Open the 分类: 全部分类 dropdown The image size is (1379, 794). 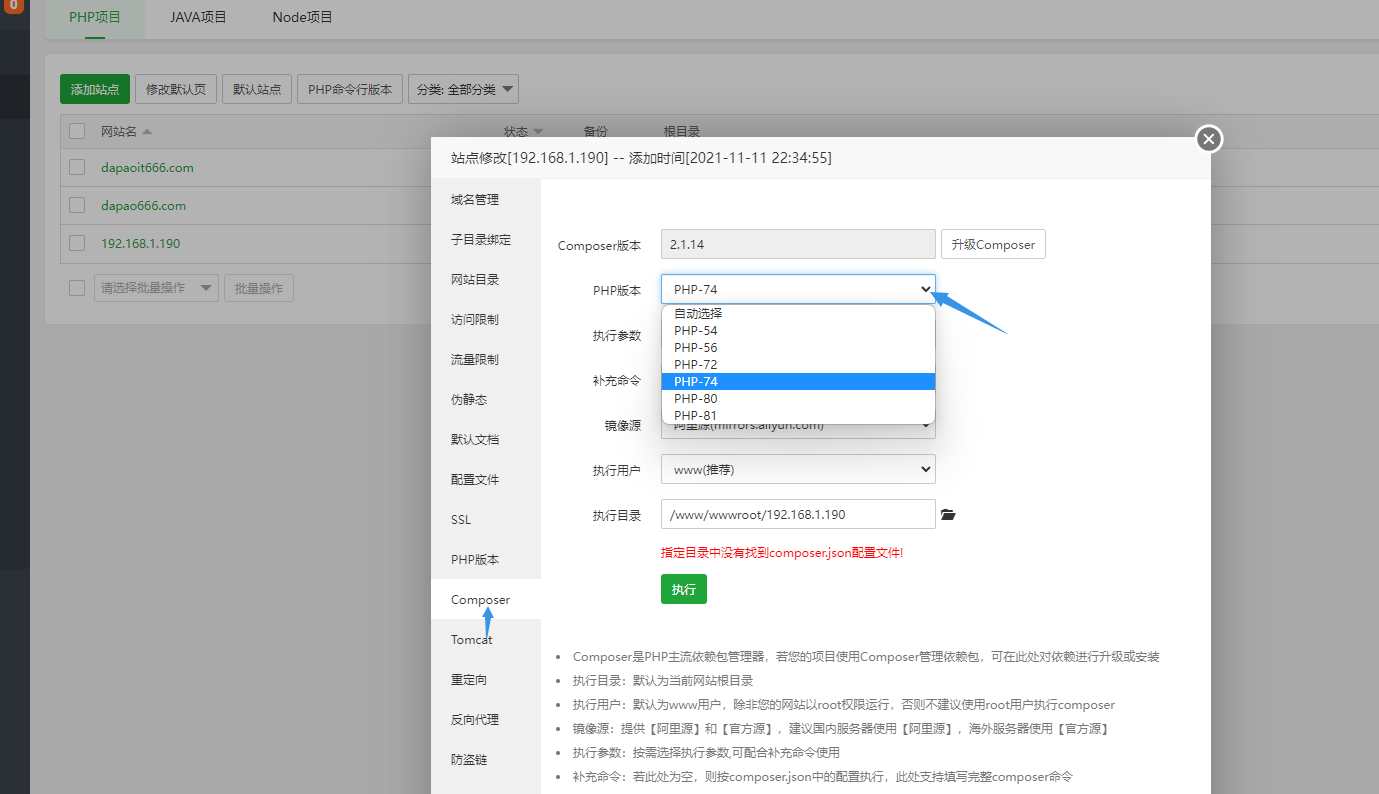(463, 89)
